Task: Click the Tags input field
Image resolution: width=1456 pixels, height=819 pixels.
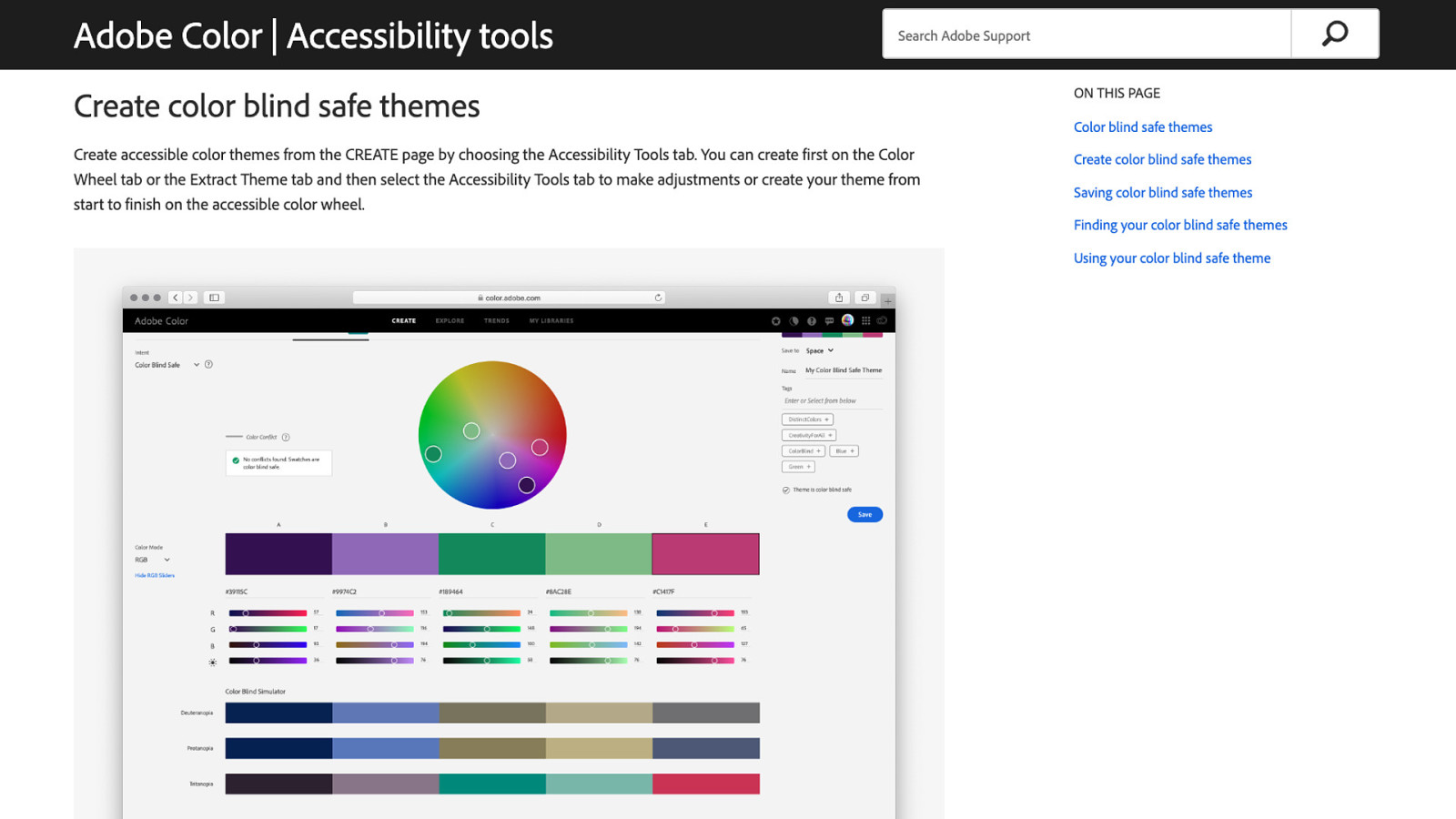Action: [832, 401]
